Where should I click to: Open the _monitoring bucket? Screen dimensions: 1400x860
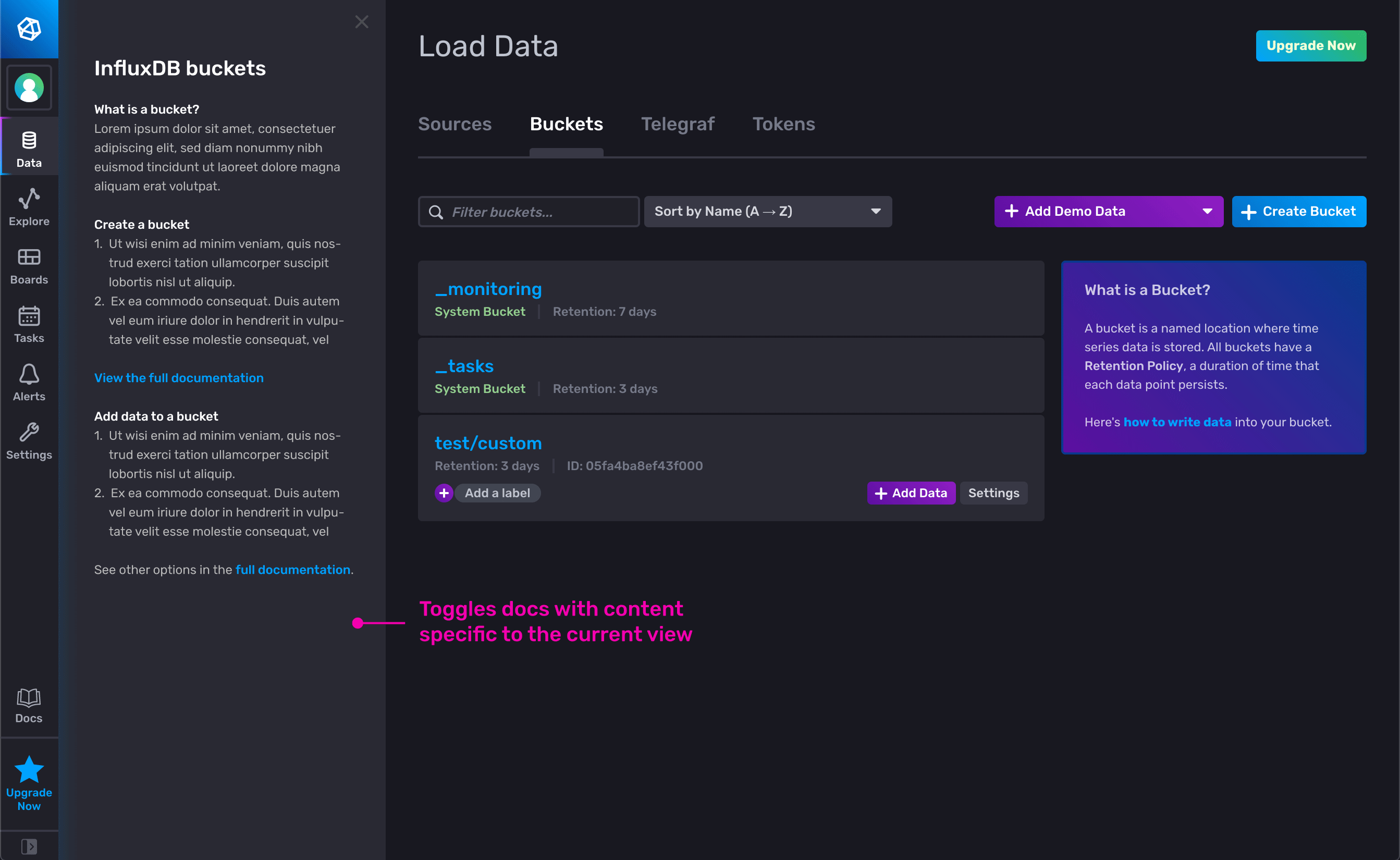tap(488, 289)
